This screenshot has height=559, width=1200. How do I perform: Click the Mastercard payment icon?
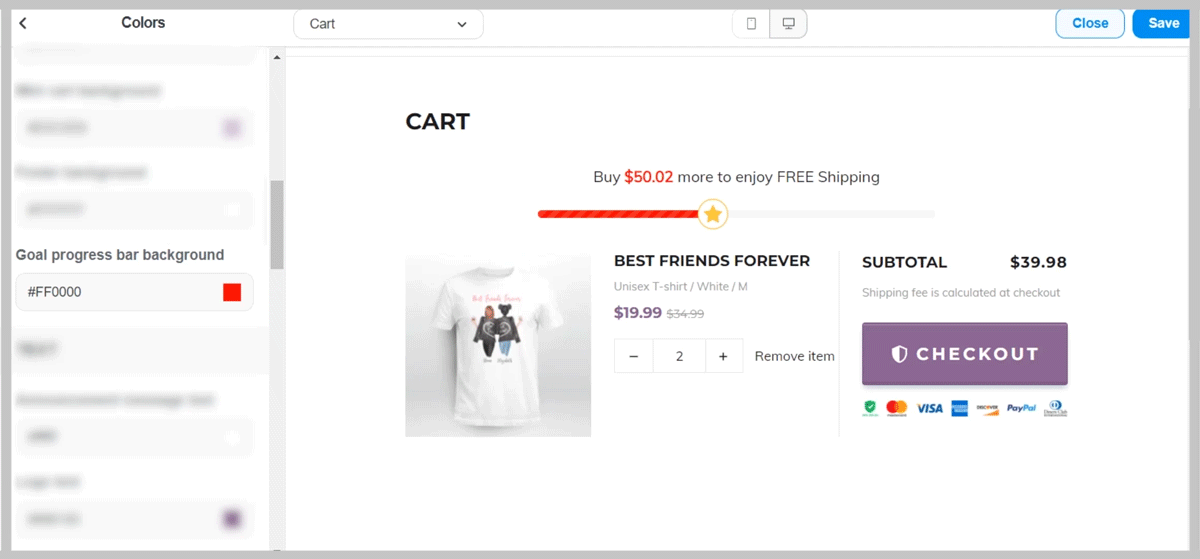pyautogui.click(x=897, y=408)
